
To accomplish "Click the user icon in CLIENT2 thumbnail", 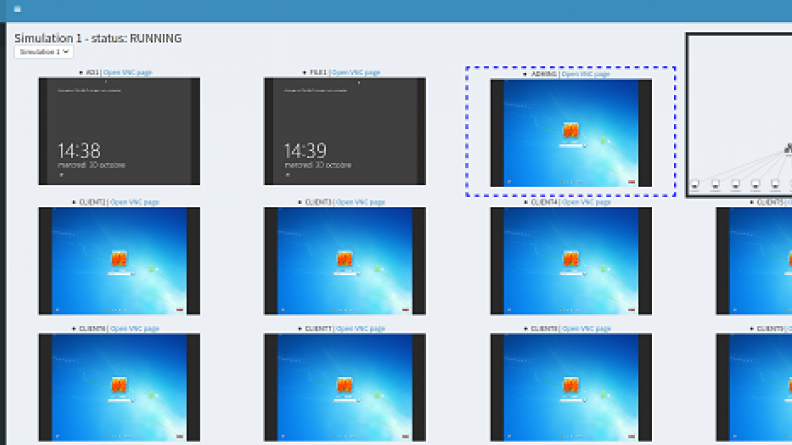I will [x=119, y=259].
